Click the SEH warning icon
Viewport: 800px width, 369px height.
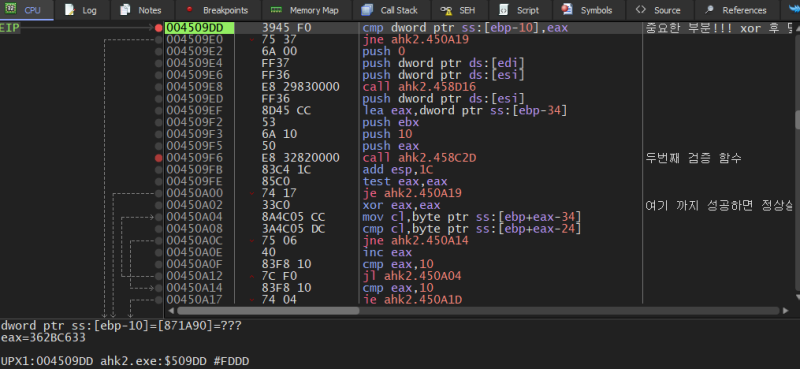pyautogui.click(x=446, y=10)
